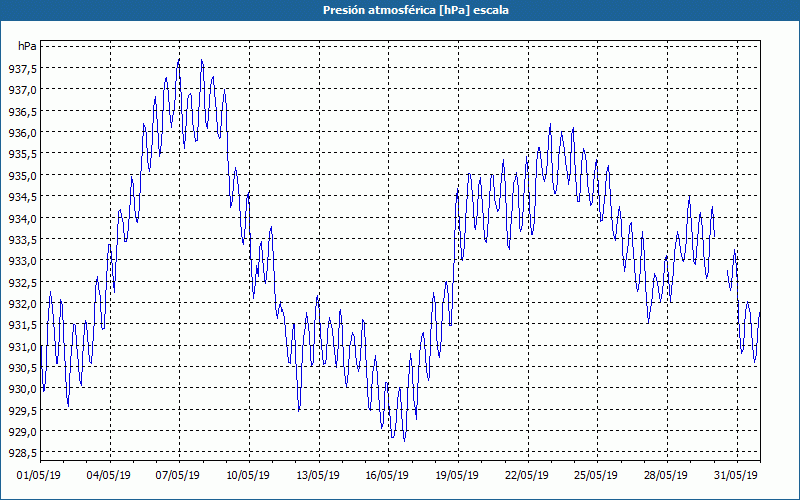This screenshot has height=500, width=800.
Task: Select the 934,0 y-axis value
Action: 22,218
